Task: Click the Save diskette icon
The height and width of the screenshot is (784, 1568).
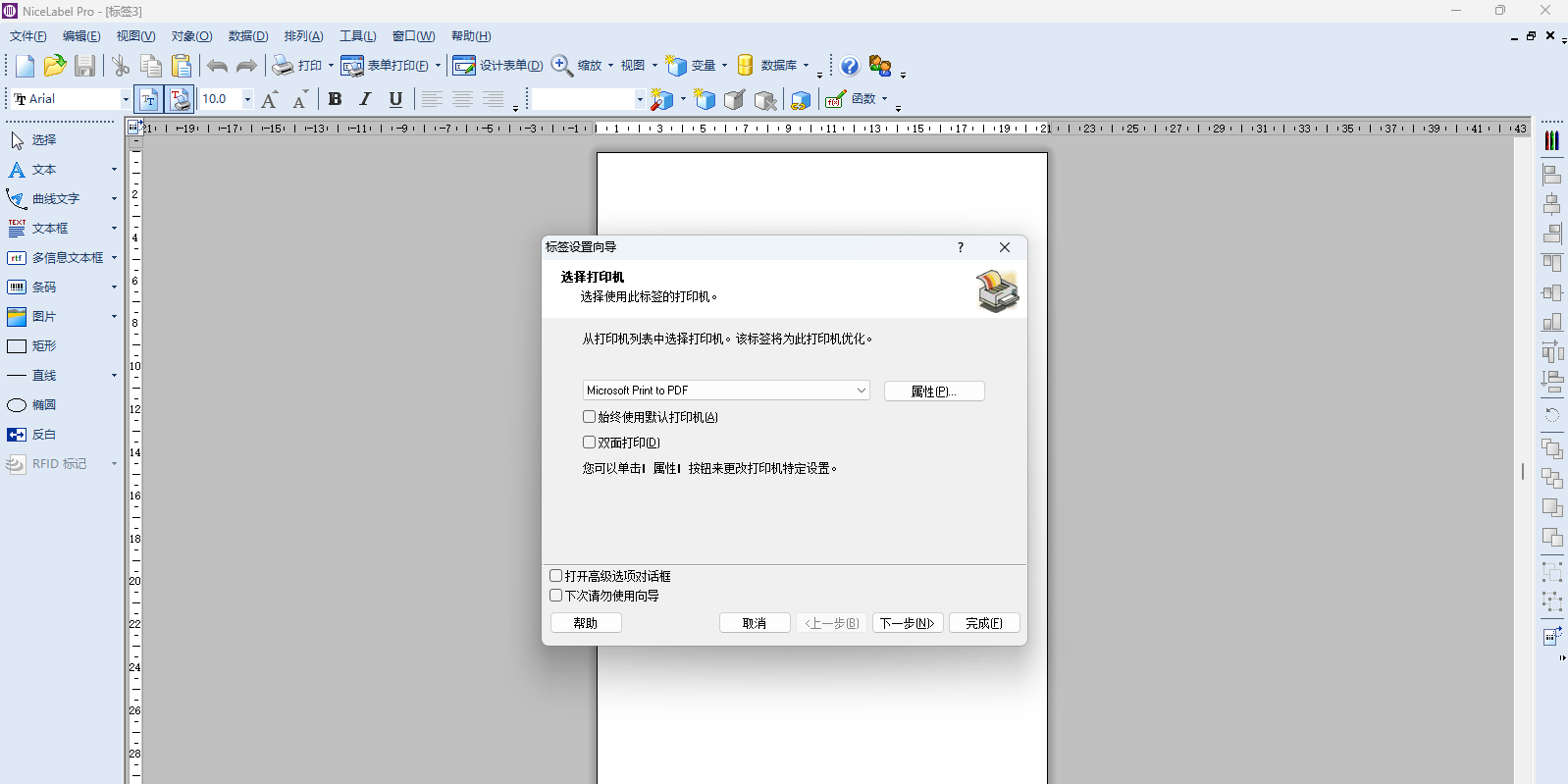Action: click(85, 66)
